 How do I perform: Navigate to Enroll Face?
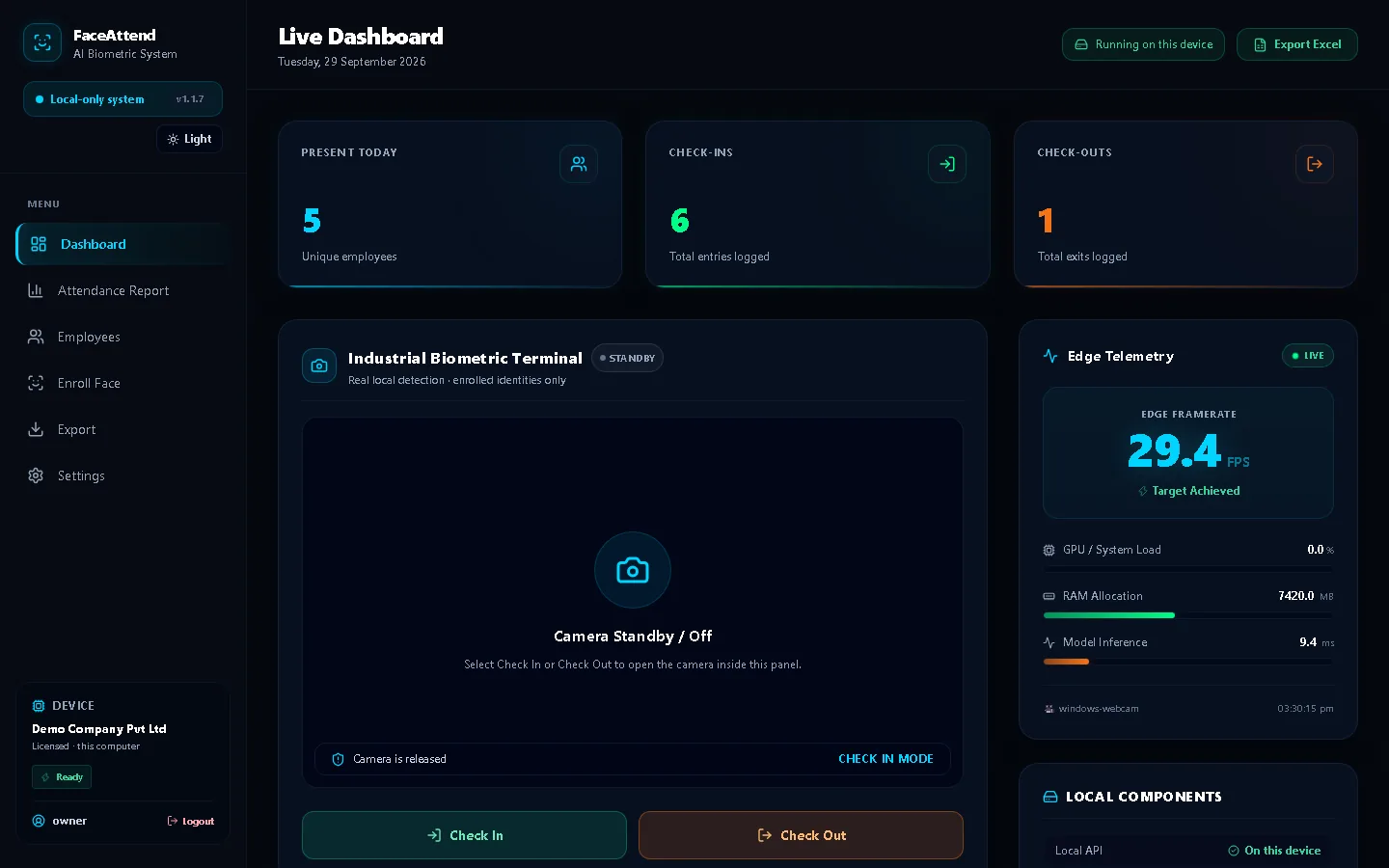tap(123, 383)
